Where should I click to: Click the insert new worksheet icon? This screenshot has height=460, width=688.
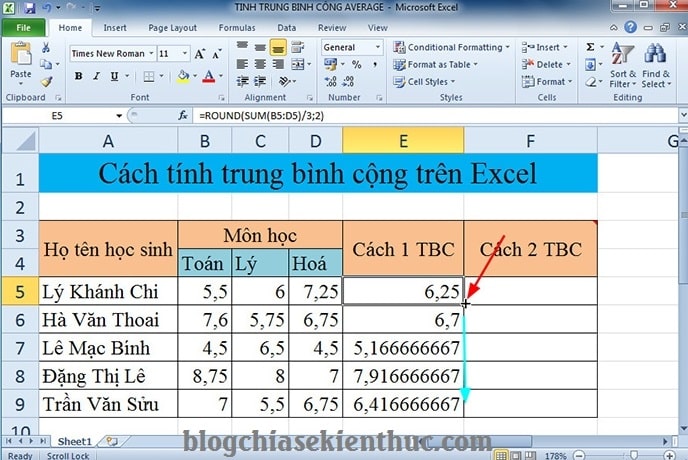click(x=112, y=441)
